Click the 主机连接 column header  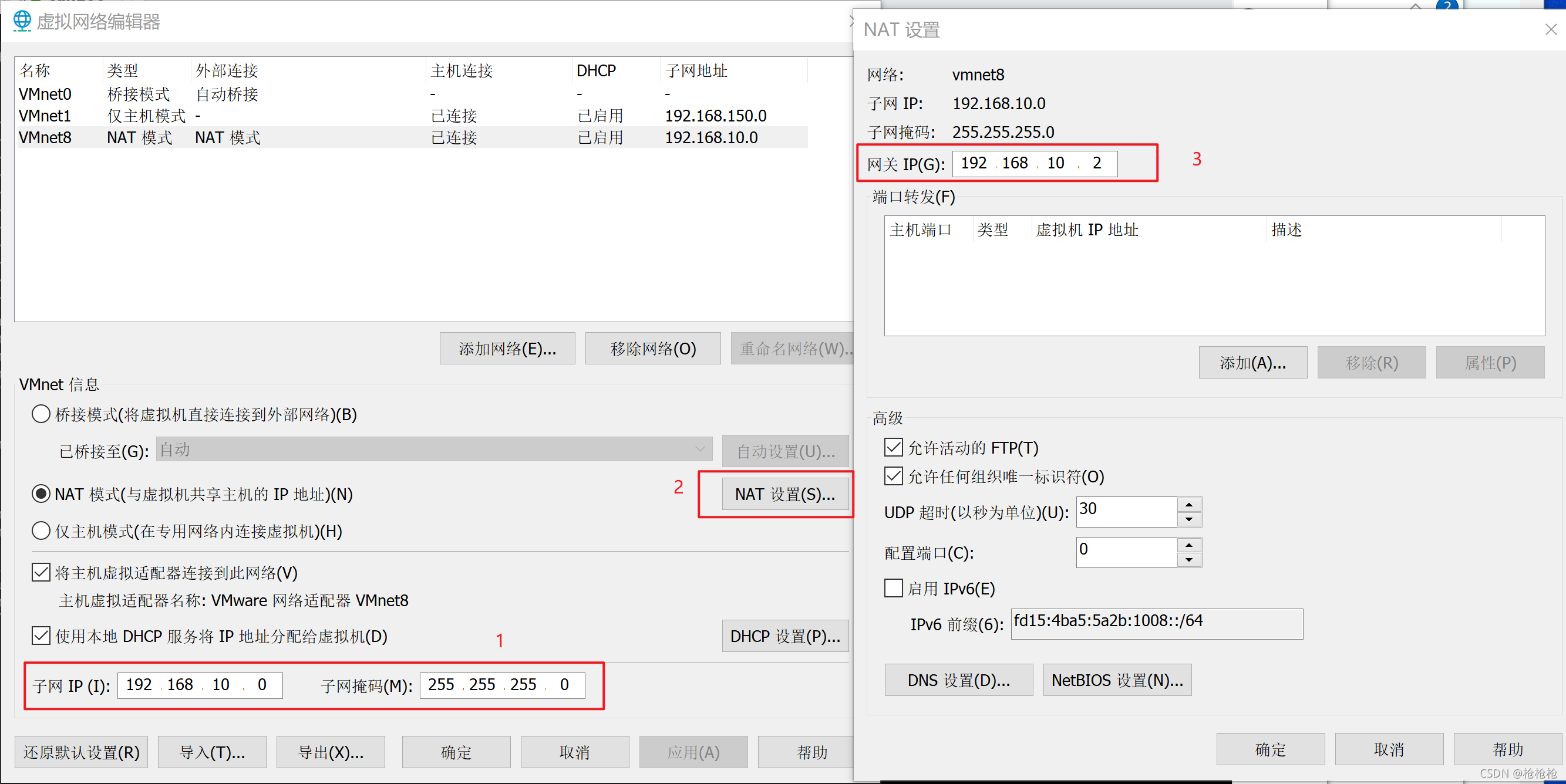(500, 70)
